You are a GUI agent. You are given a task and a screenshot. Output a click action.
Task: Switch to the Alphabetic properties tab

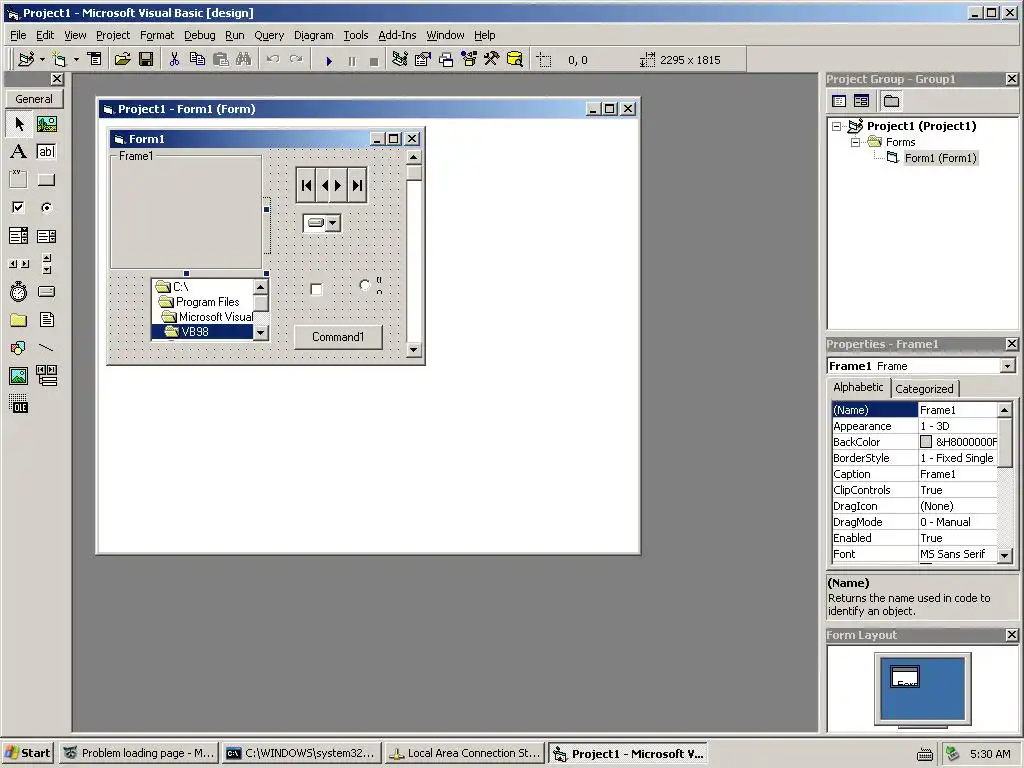[x=858, y=387]
